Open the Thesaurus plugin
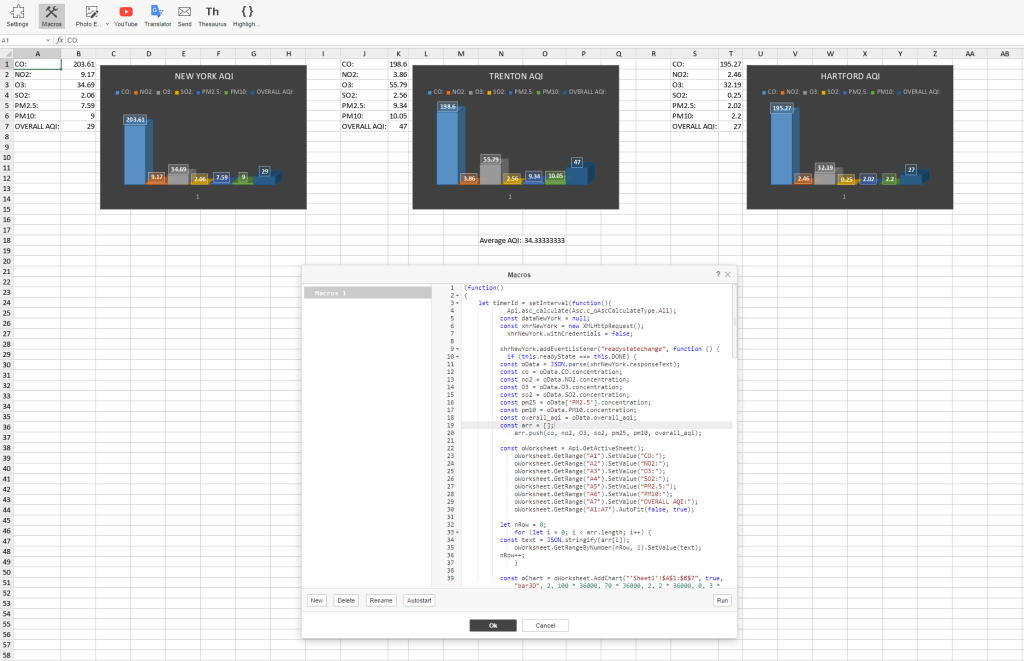 (x=212, y=15)
